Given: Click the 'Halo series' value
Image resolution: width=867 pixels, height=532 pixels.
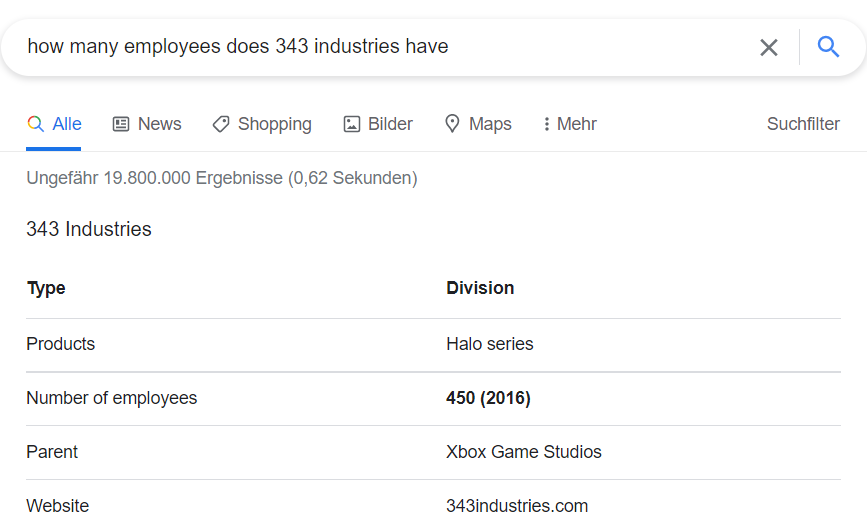Looking at the screenshot, I should coord(490,344).
